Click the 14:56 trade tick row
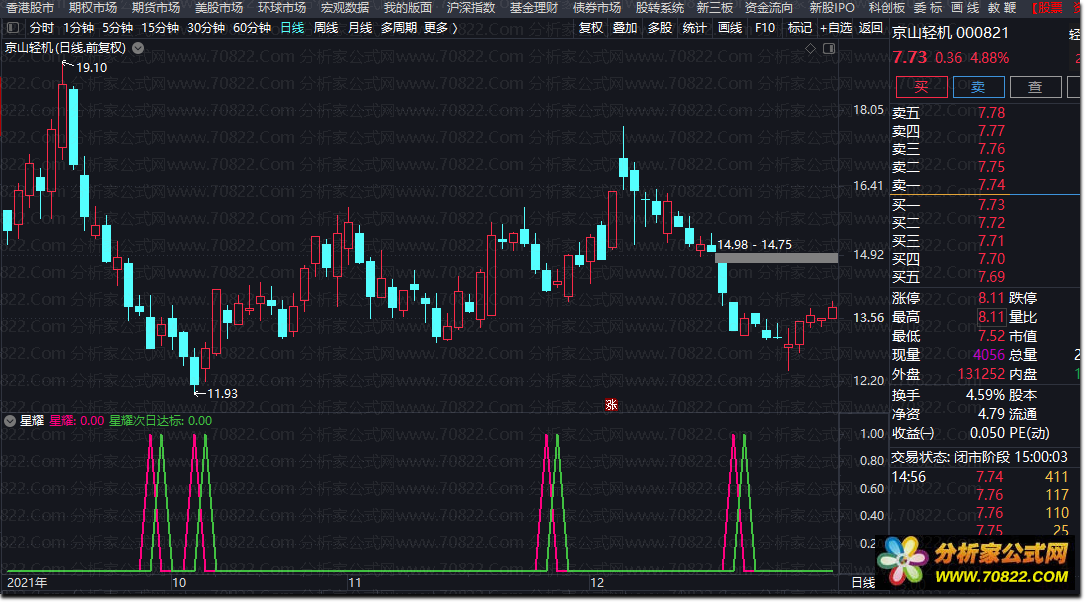The width and height of the screenshot is (1086, 602). 980,477
